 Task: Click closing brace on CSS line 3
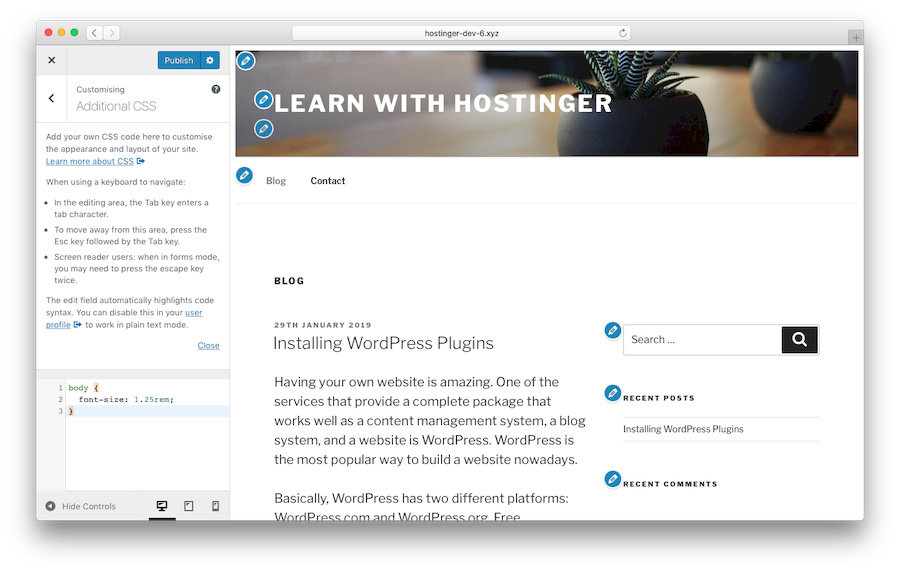pos(71,411)
